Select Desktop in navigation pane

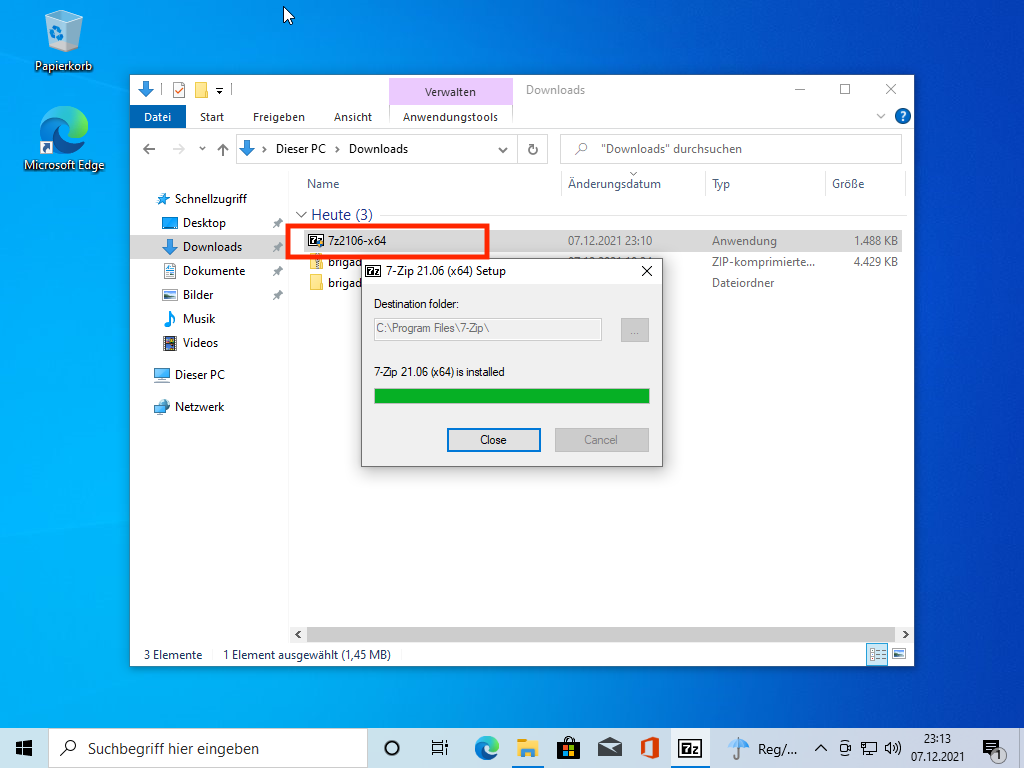click(x=204, y=223)
